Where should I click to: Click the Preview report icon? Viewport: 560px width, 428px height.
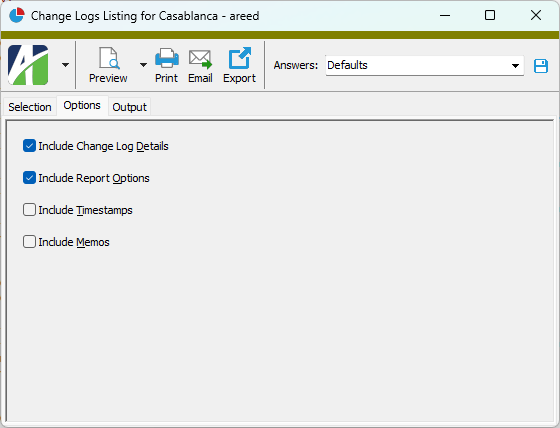point(109,58)
